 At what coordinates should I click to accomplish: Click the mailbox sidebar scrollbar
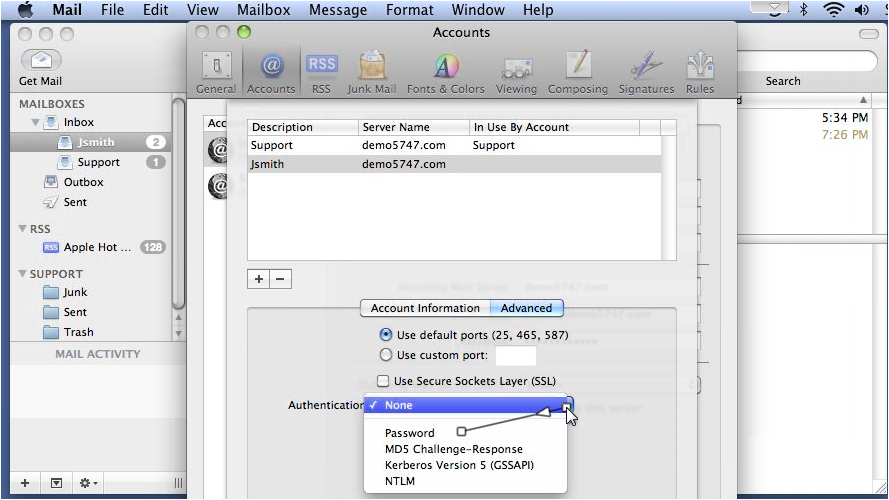click(178, 204)
